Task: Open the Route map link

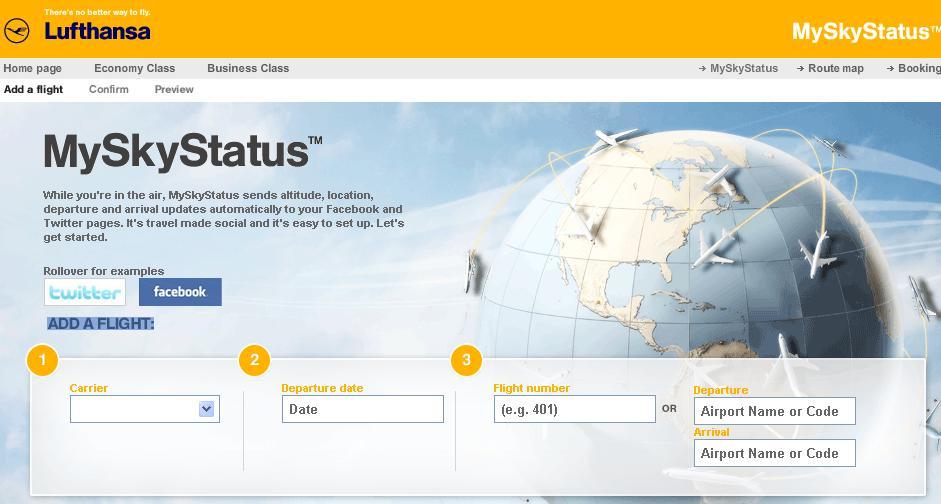Action: (830, 68)
